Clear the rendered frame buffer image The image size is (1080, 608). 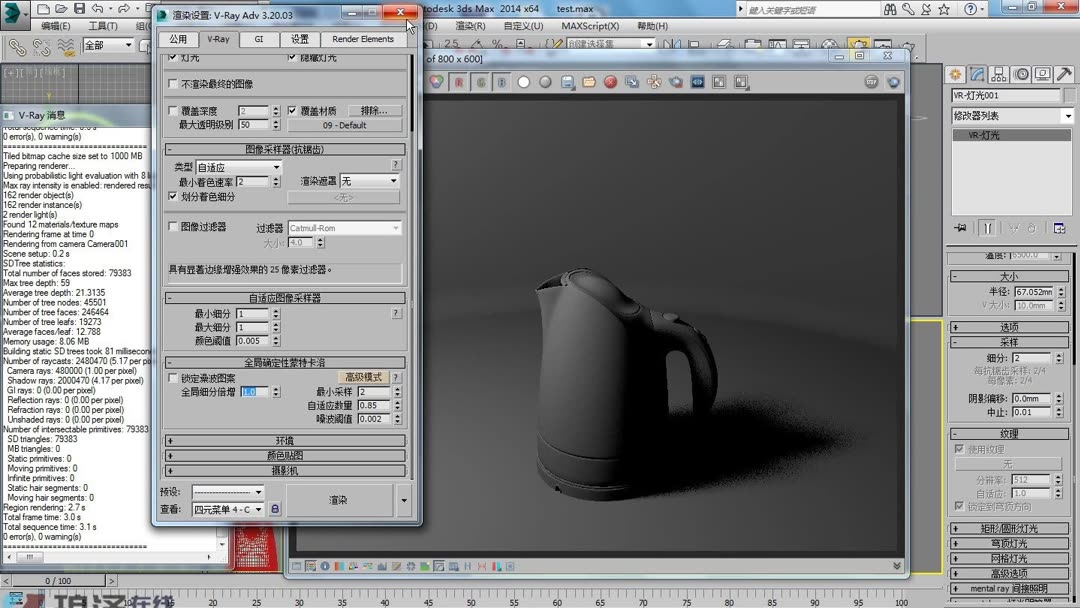(611, 81)
